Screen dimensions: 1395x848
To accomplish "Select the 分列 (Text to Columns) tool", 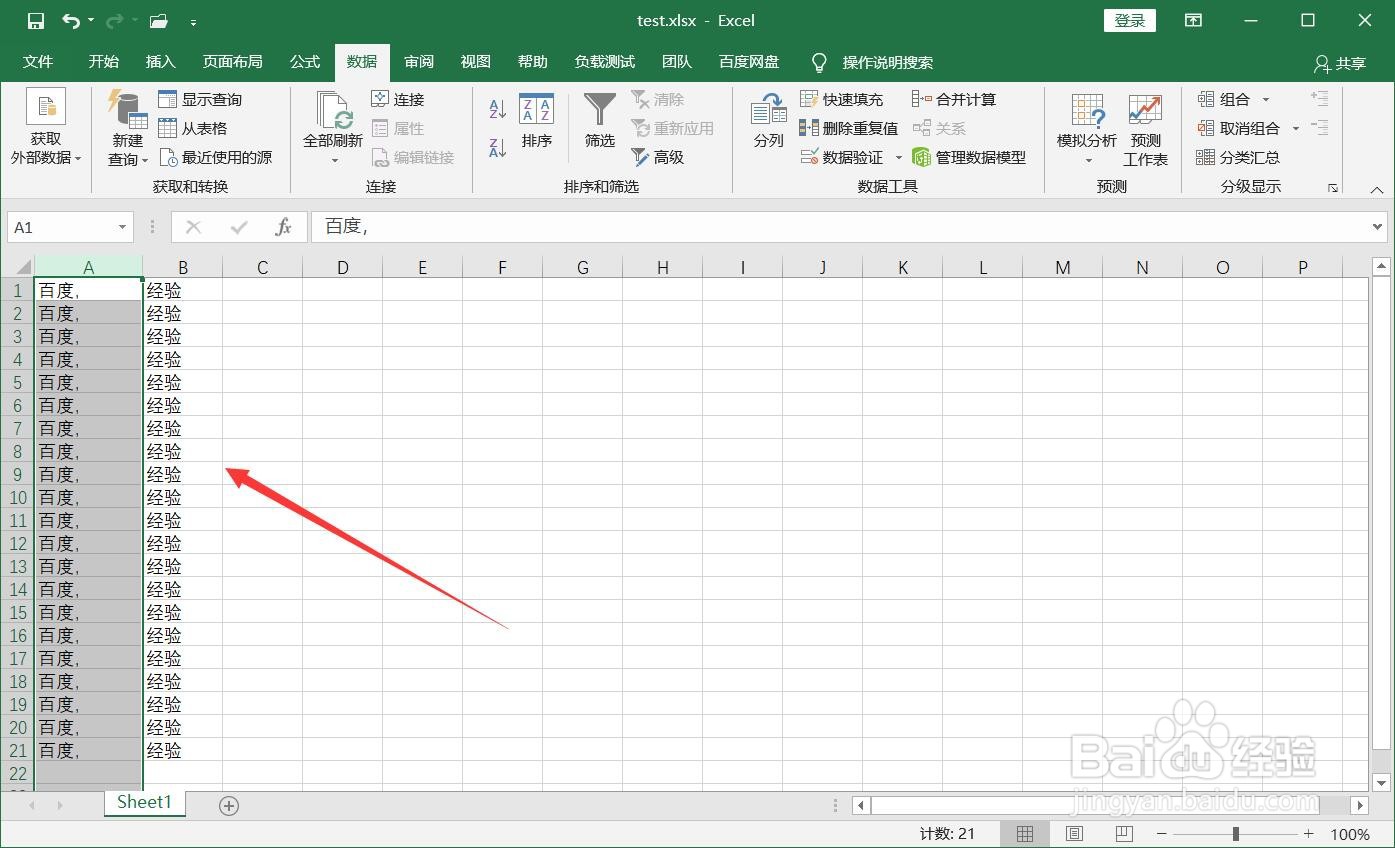I will coord(767,123).
